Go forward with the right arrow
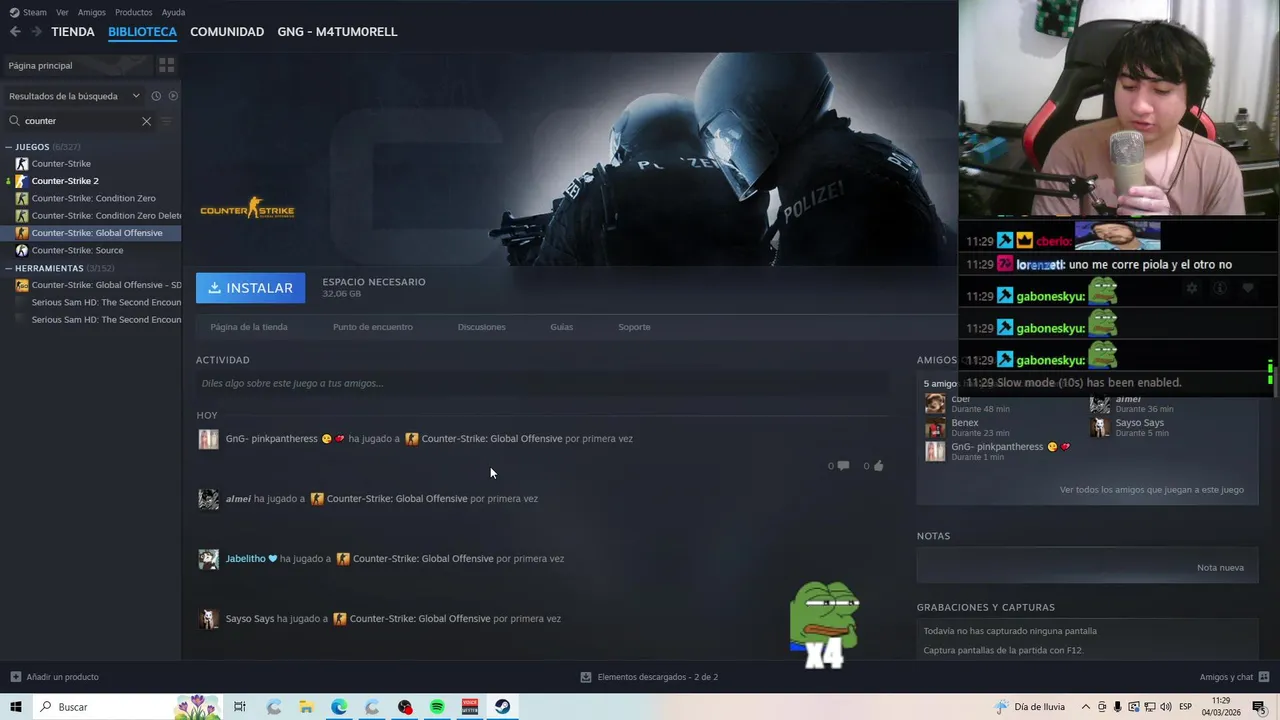 (36, 32)
